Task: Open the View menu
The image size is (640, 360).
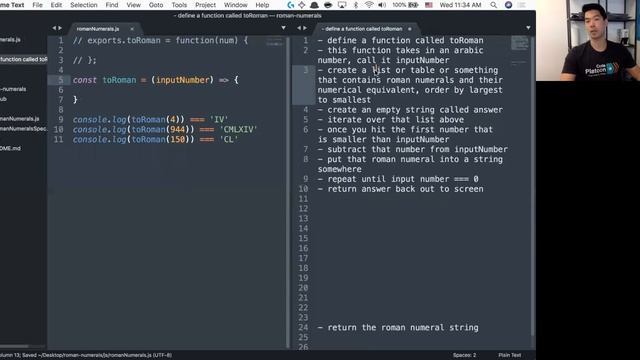Action: click(133, 5)
